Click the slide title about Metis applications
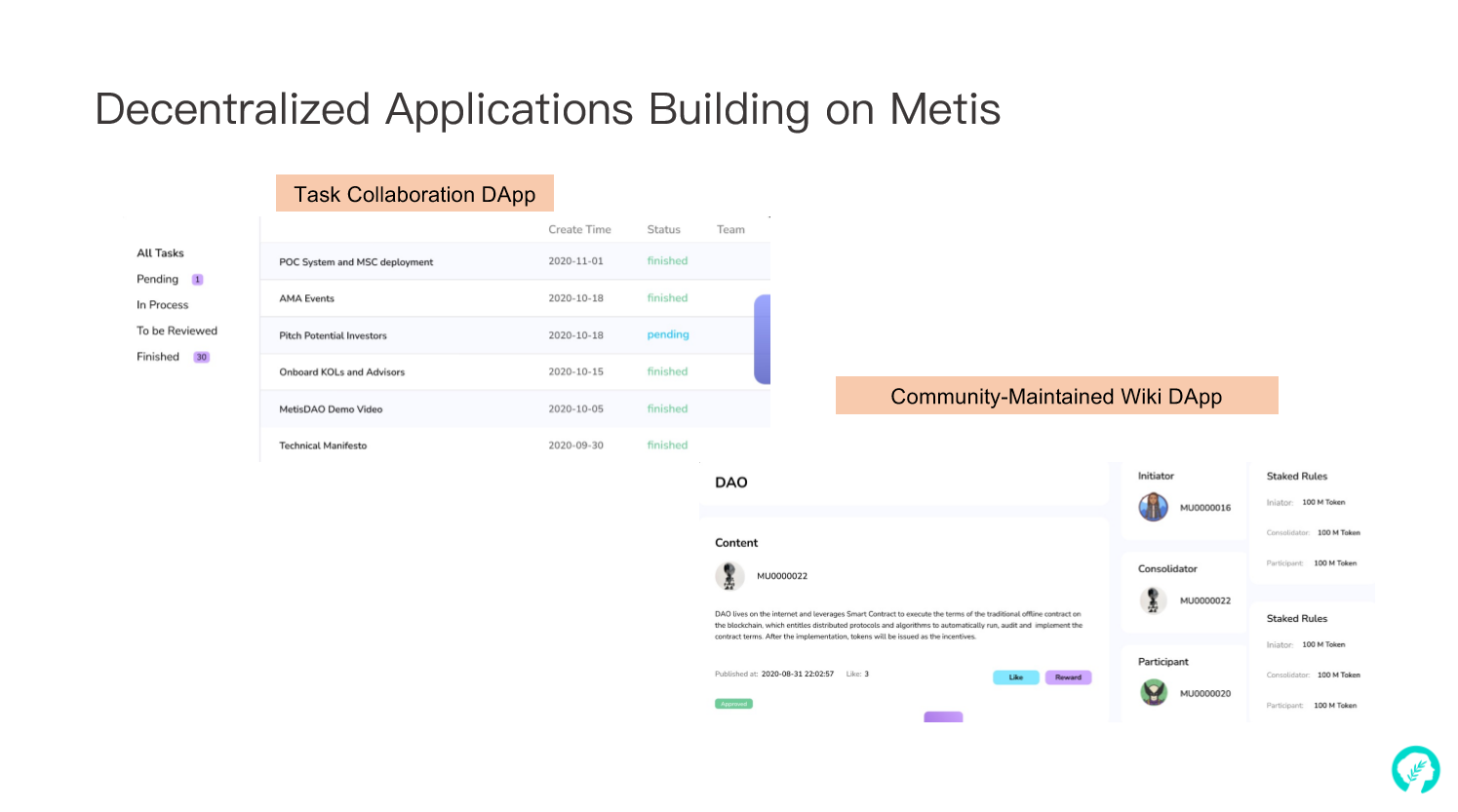The width and height of the screenshot is (1458, 812). (548, 109)
